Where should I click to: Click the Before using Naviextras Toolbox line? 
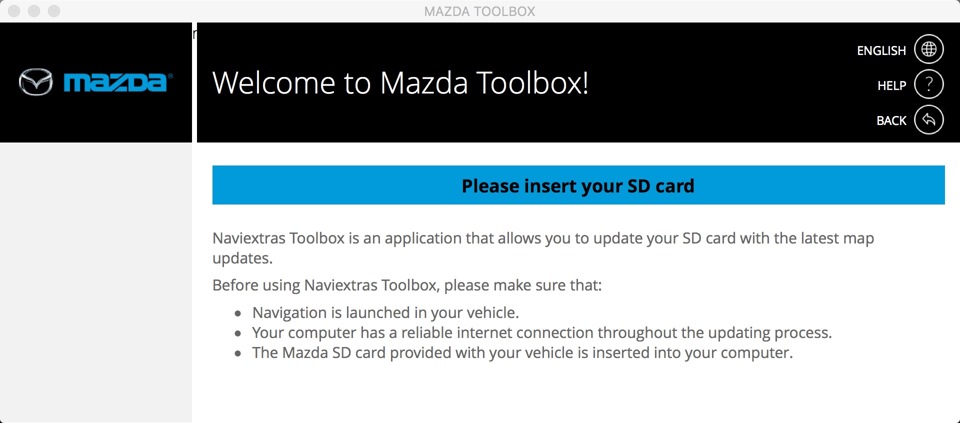(x=407, y=285)
